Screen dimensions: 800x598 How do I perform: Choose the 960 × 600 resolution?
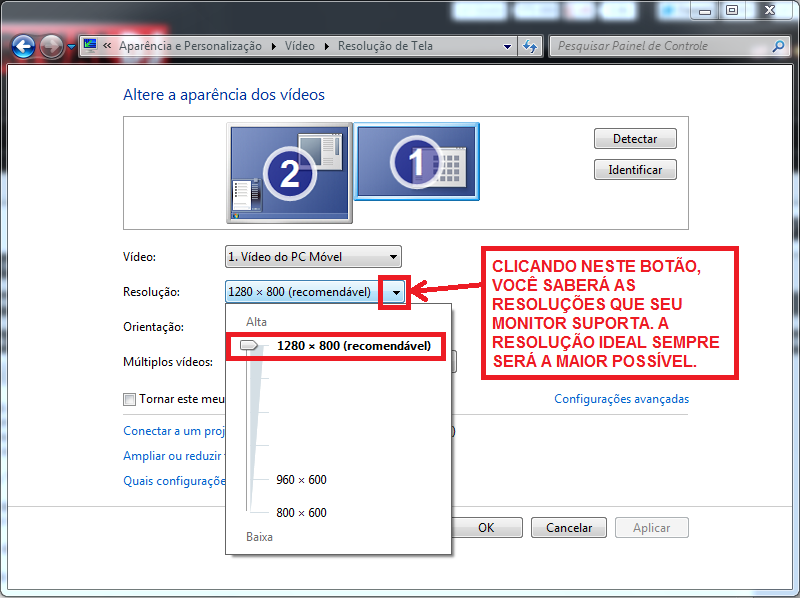pyautogui.click(x=301, y=480)
